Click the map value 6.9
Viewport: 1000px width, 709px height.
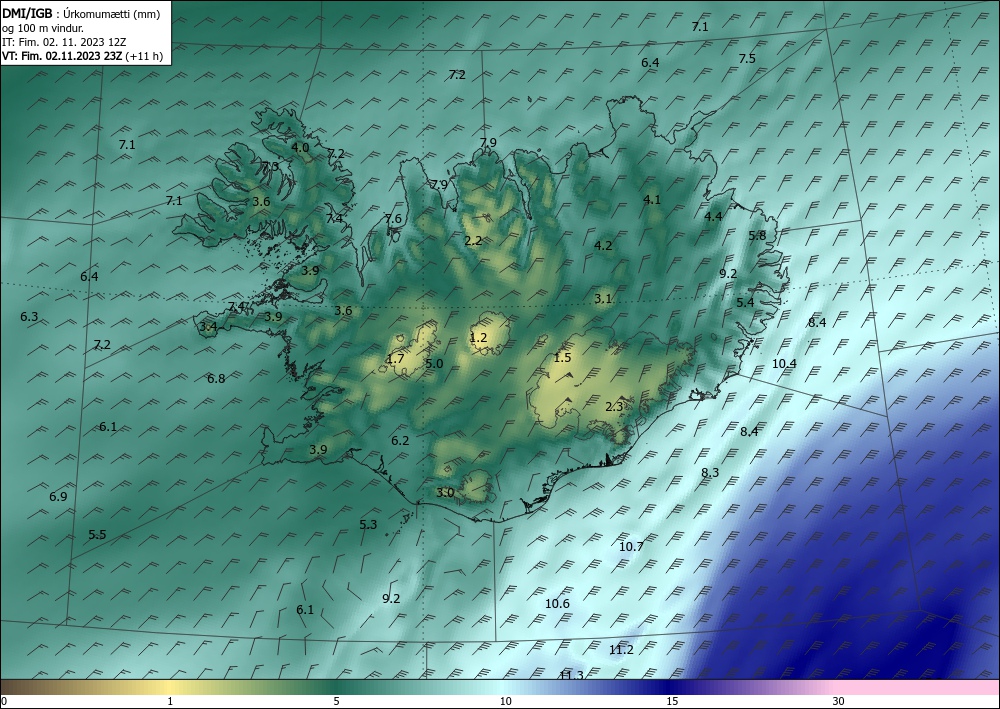pyautogui.click(x=58, y=496)
